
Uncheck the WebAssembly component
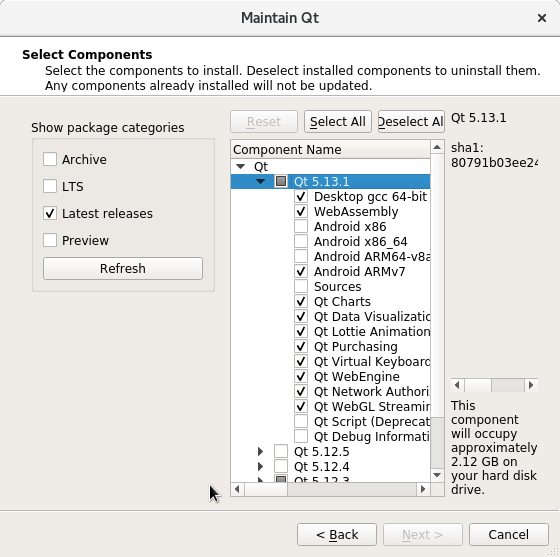[301, 211]
